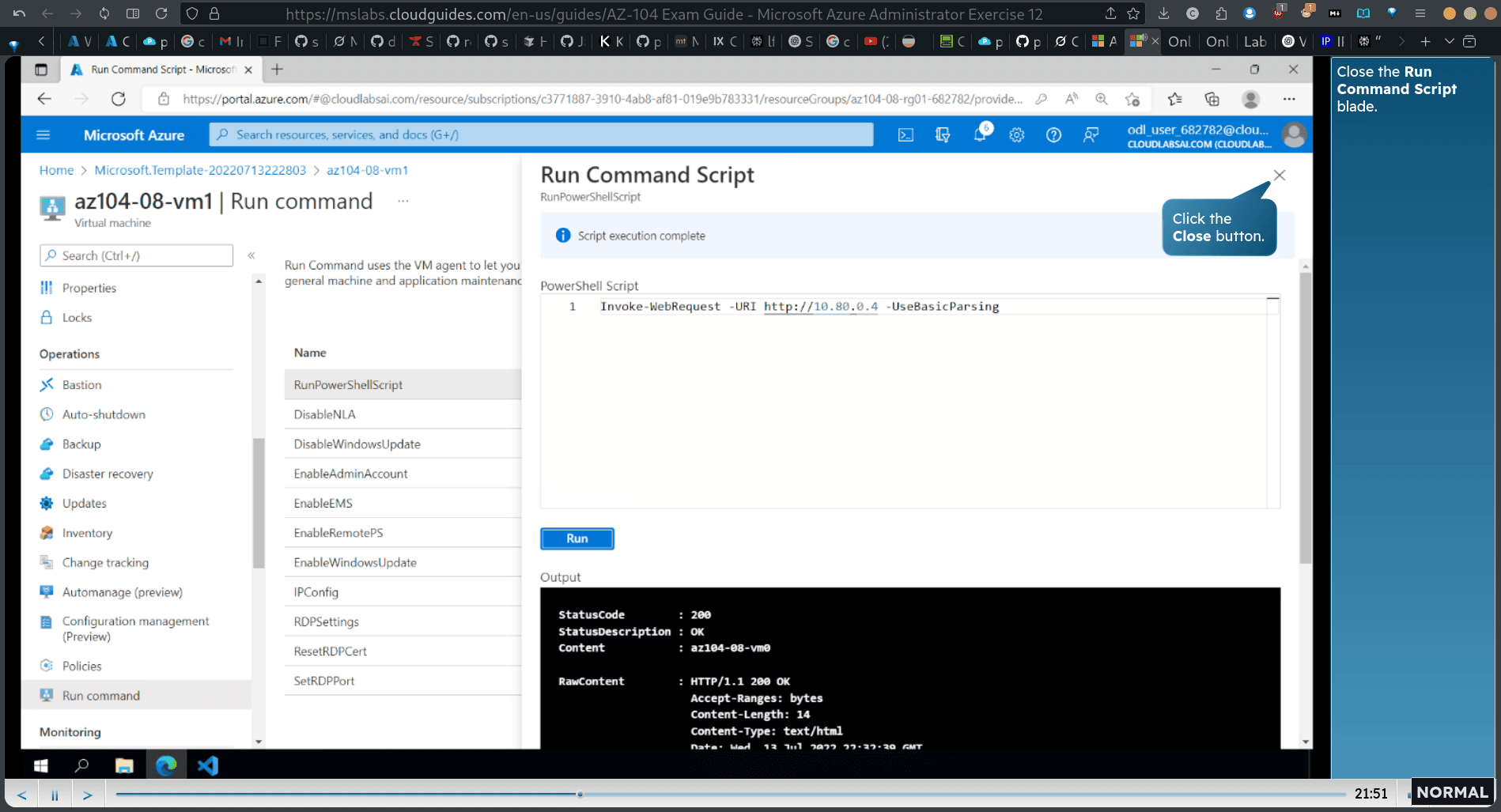This screenshot has width=1501, height=812.
Task: Go to next guide step
Action: 88,795
